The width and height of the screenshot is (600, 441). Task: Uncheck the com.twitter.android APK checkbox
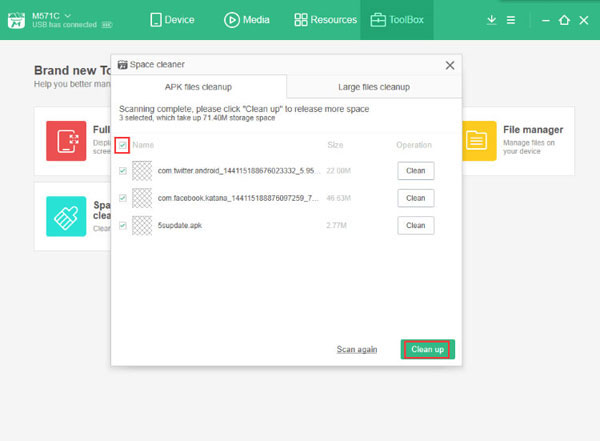[123, 171]
